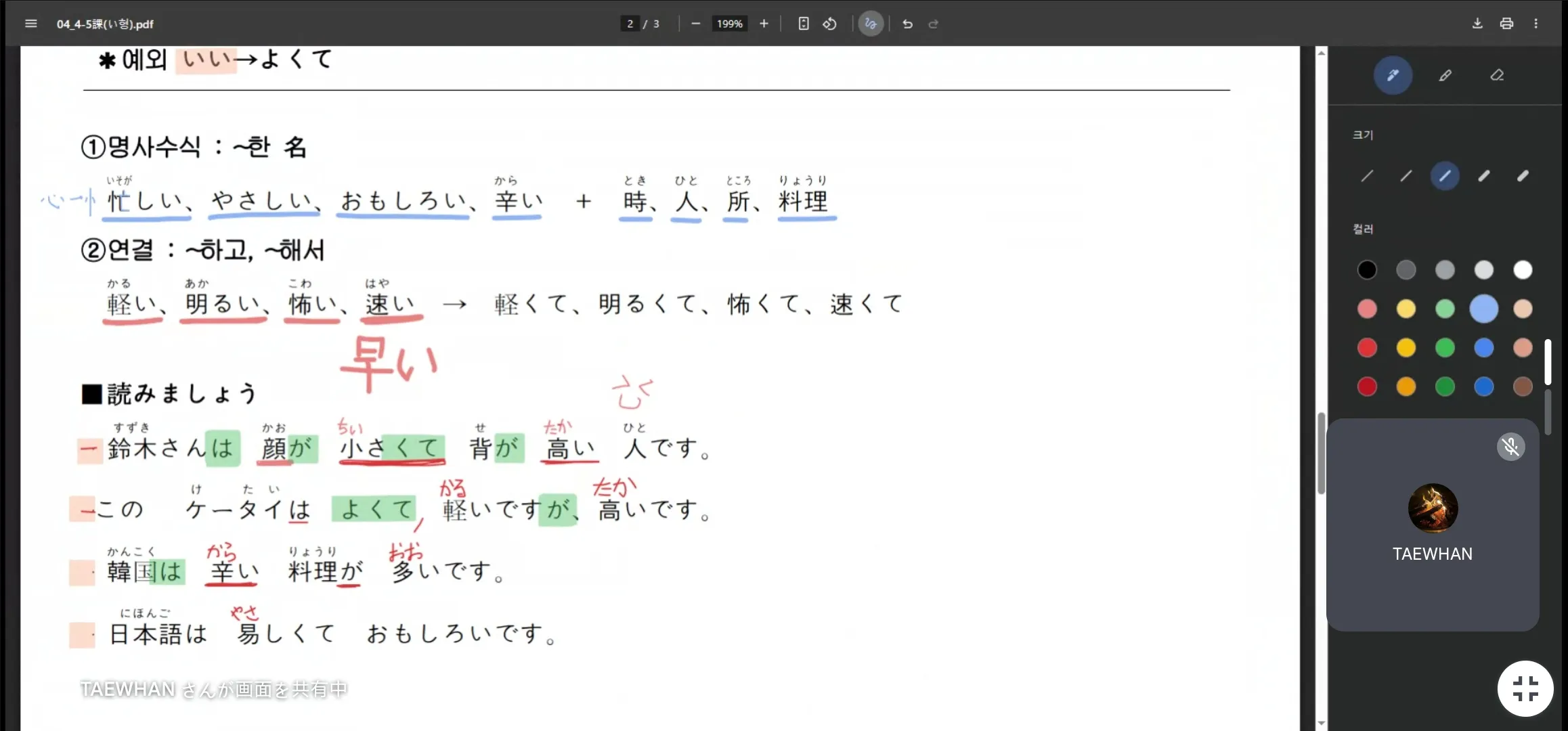Zoom out with the minus button
The image size is (1568, 731).
coord(695,24)
